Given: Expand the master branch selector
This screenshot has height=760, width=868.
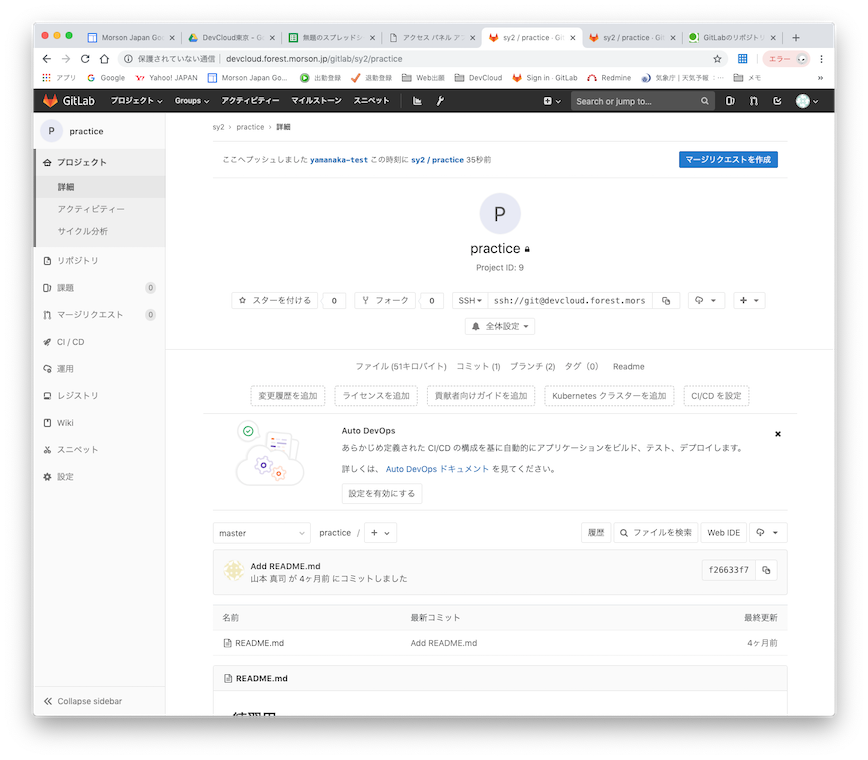Looking at the screenshot, I should pyautogui.click(x=261, y=533).
